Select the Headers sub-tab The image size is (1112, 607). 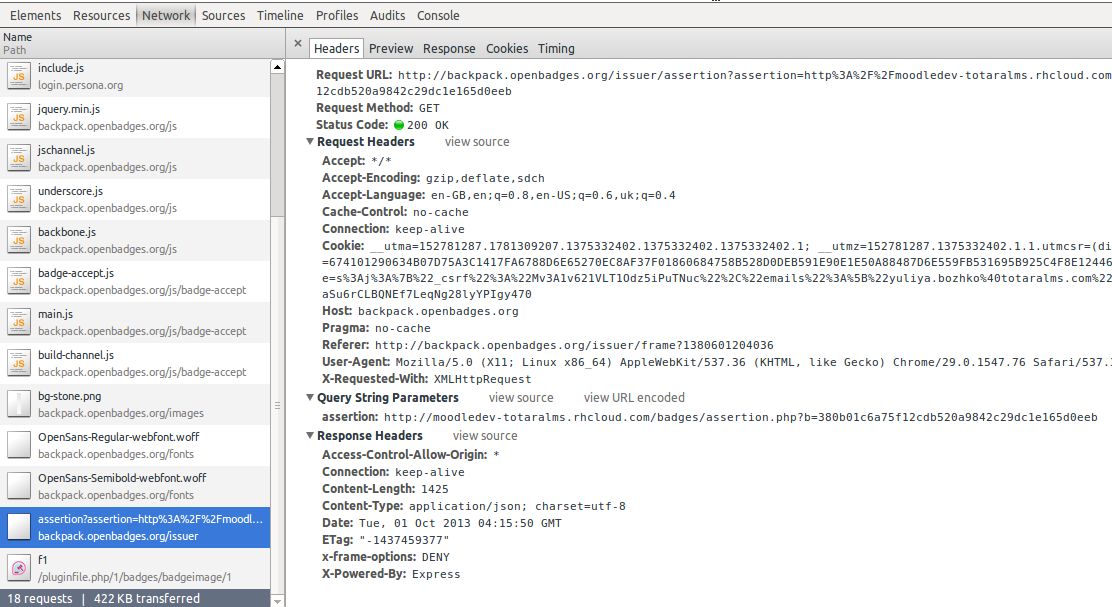pyautogui.click(x=336, y=48)
